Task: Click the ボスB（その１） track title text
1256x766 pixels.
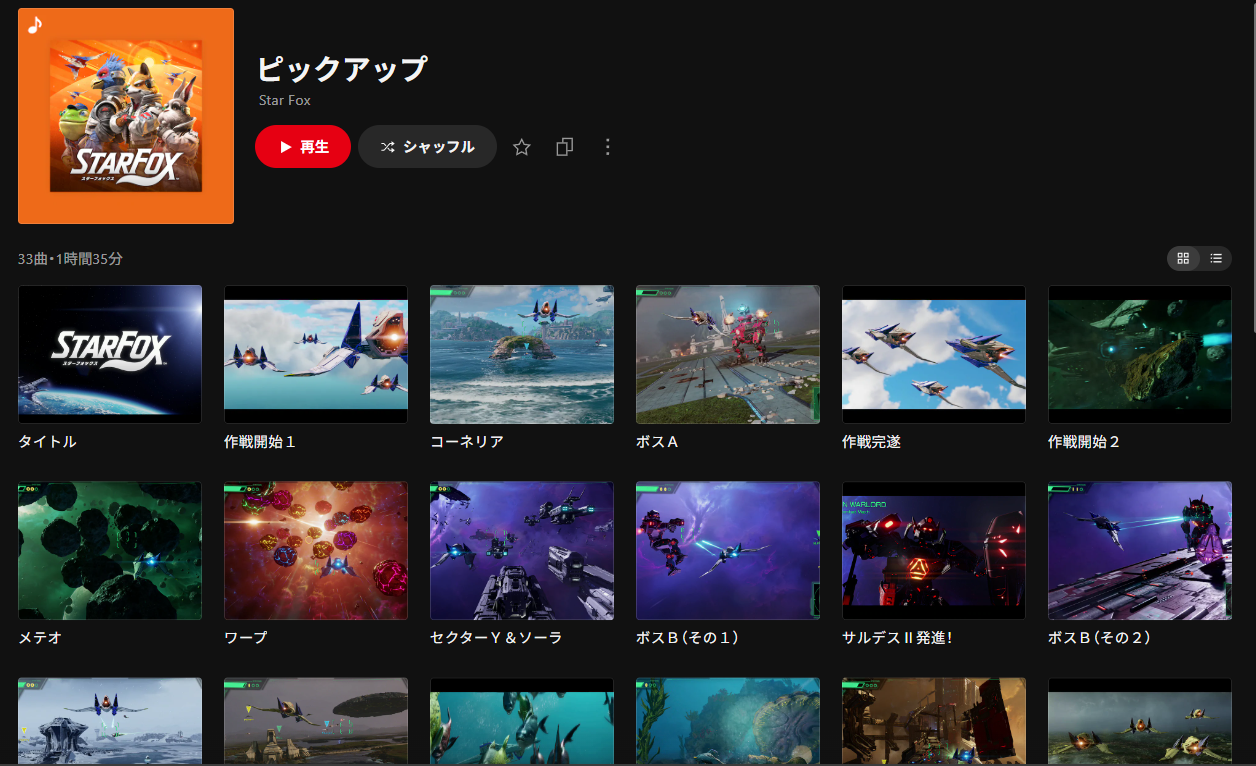Action: pos(688,637)
